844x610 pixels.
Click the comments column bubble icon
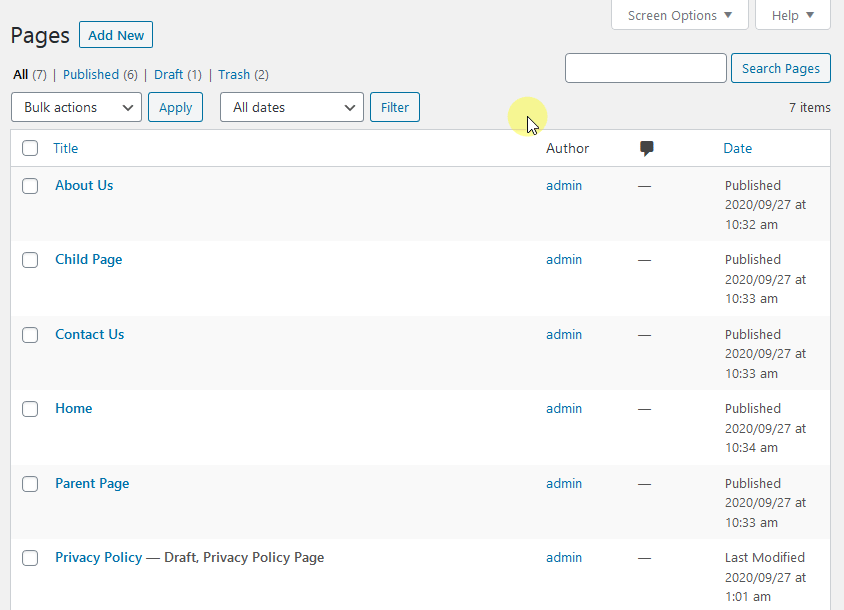[646, 147]
